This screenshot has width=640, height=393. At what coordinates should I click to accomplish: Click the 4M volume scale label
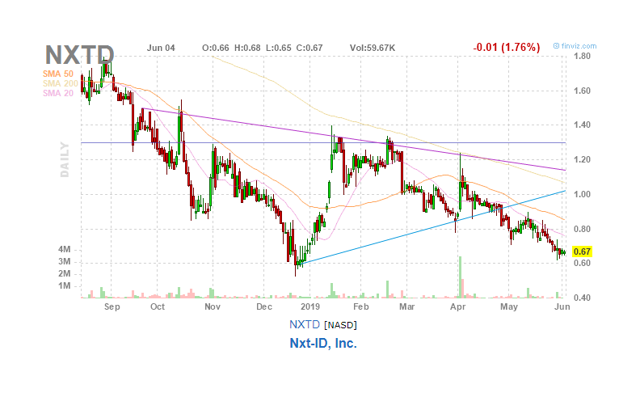pyautogui.click(x=64, y=249)
